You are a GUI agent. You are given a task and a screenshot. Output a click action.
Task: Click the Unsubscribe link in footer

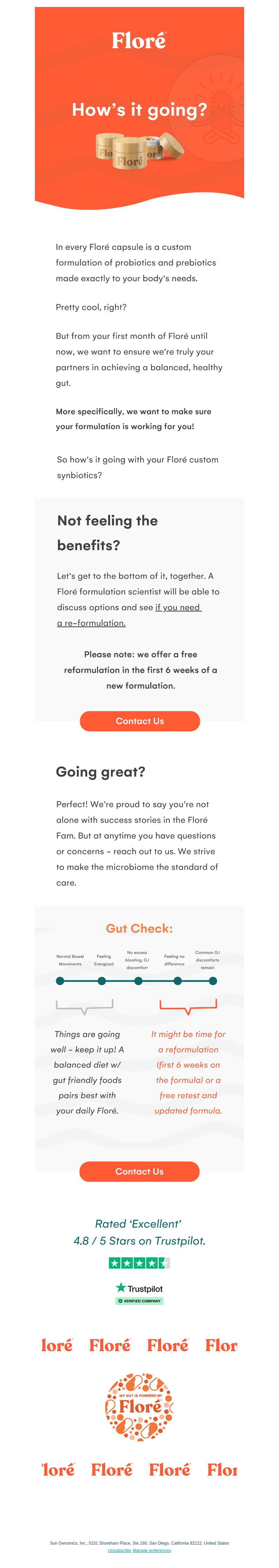[119, 1550]
